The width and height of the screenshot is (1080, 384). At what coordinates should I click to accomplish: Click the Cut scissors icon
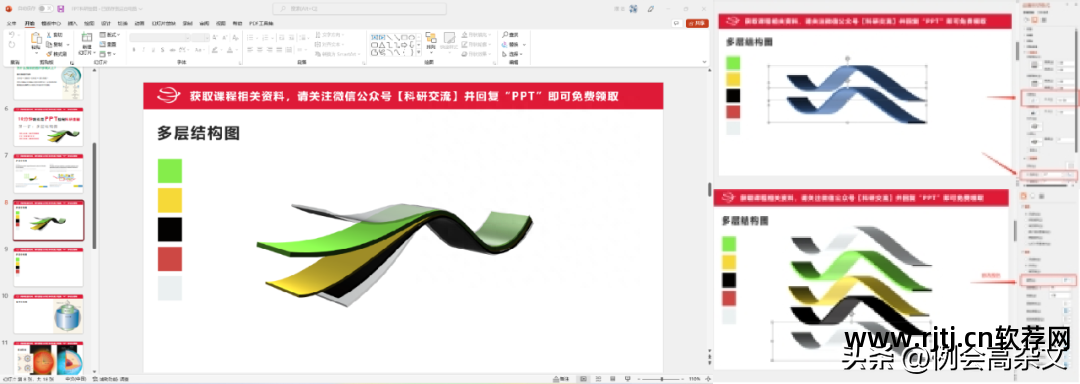pyautogui.click(x=48, y=35)
